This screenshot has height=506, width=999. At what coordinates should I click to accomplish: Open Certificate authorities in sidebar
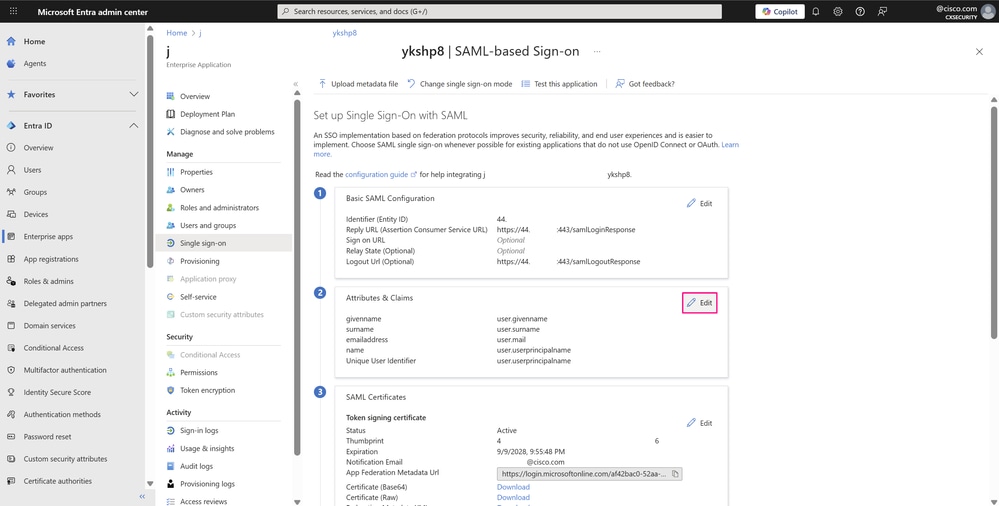(57, 481)
